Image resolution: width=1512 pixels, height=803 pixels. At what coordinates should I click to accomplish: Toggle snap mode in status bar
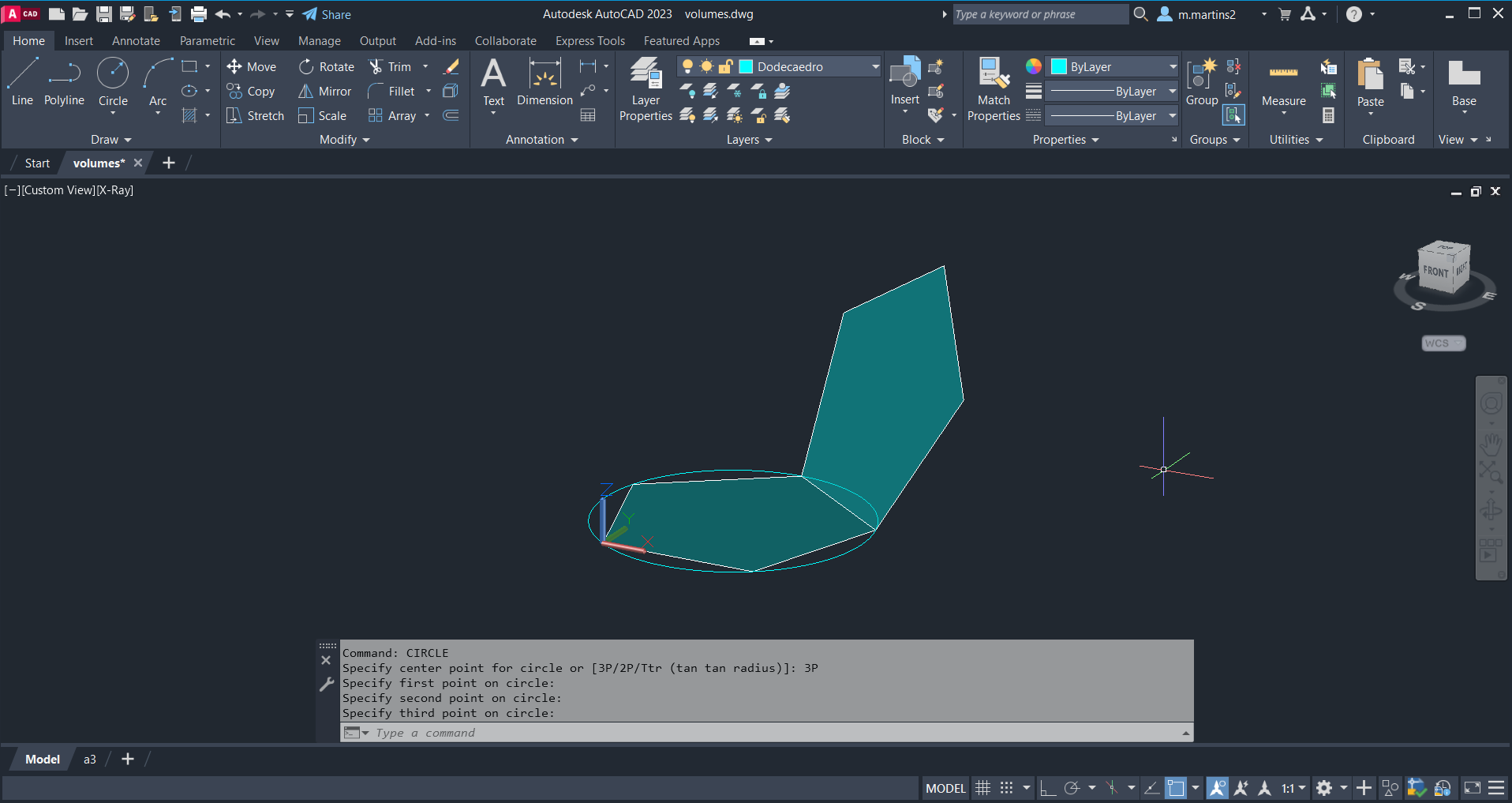(x=1006, y=788)
